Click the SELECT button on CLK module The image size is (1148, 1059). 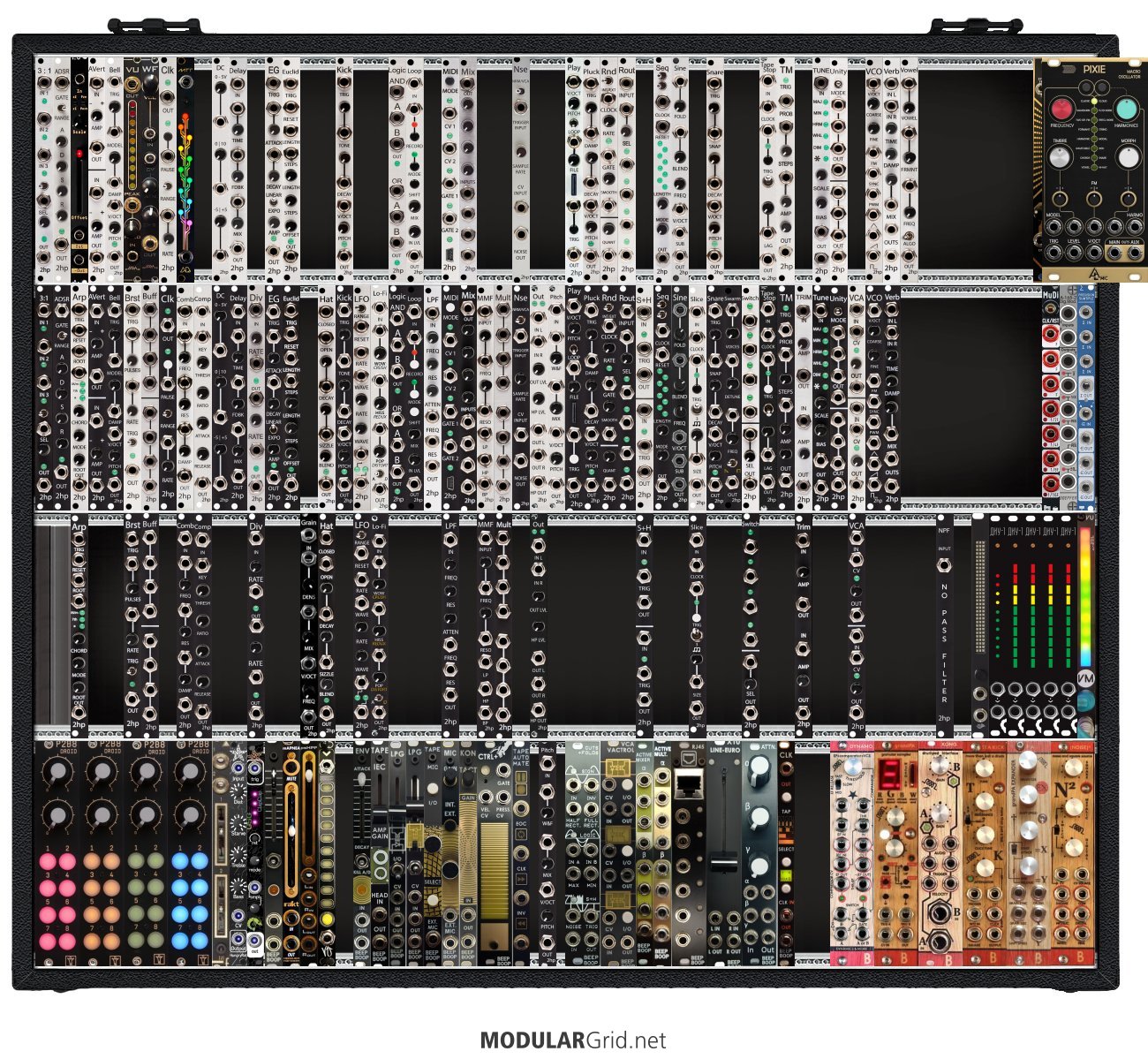pos(786,861)
